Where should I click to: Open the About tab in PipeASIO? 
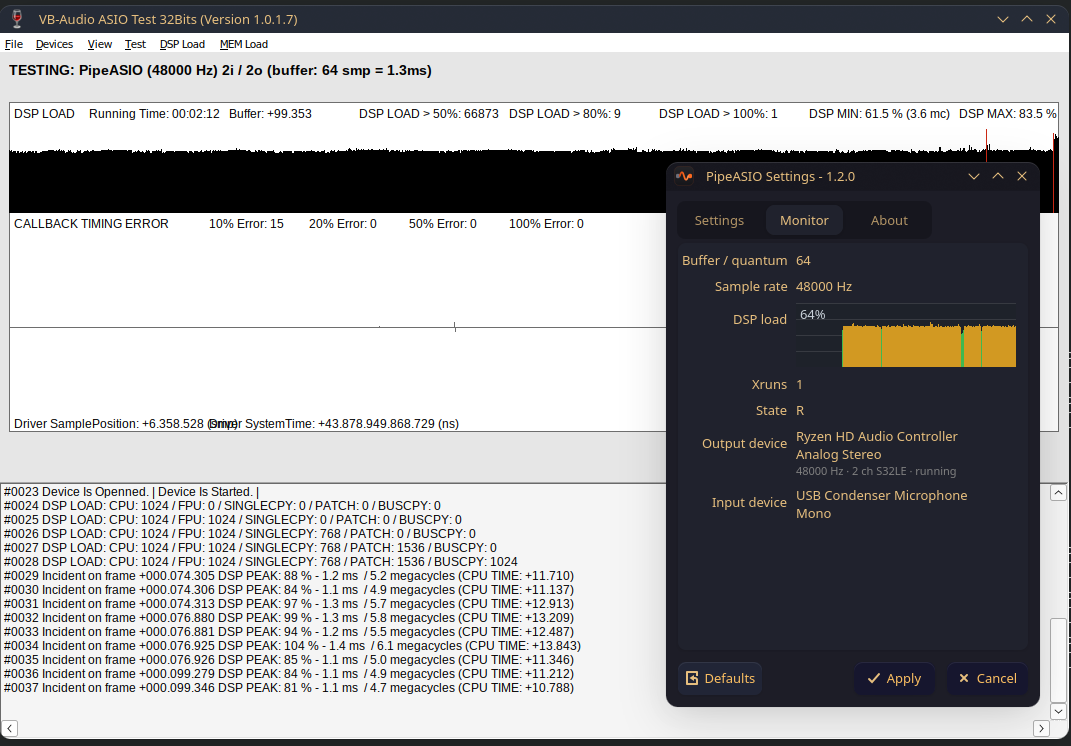[x=889, y=221]
